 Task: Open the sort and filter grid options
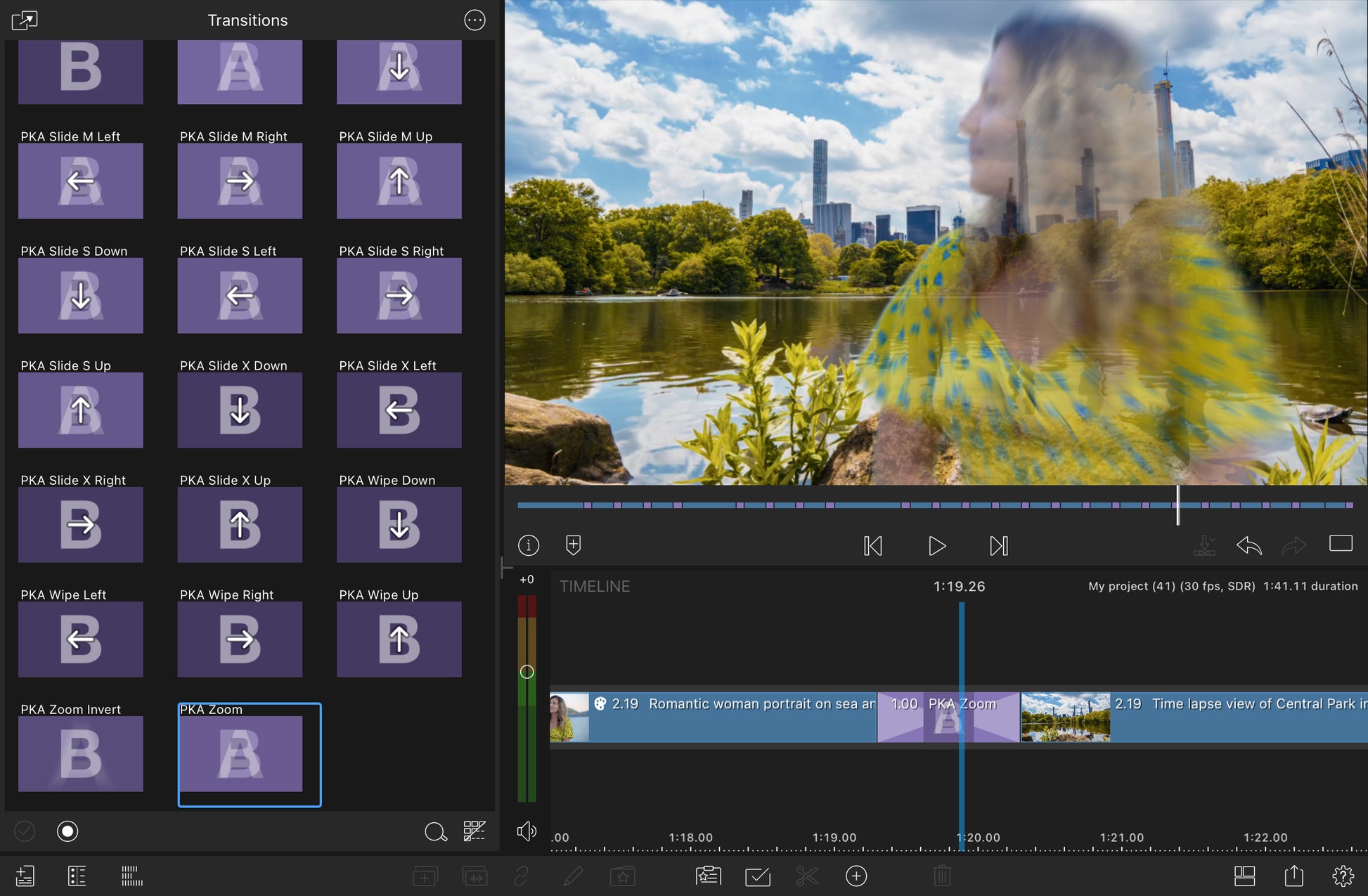click(475, 831)
